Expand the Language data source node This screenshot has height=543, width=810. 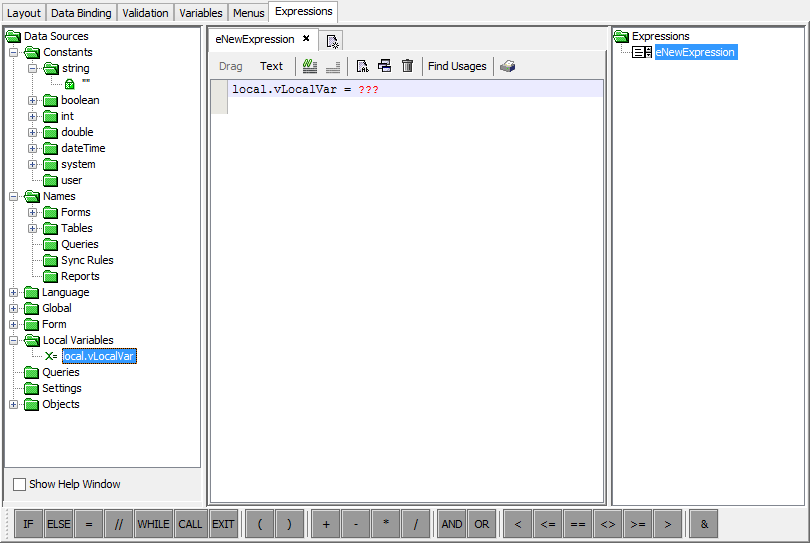coord(14,292)
